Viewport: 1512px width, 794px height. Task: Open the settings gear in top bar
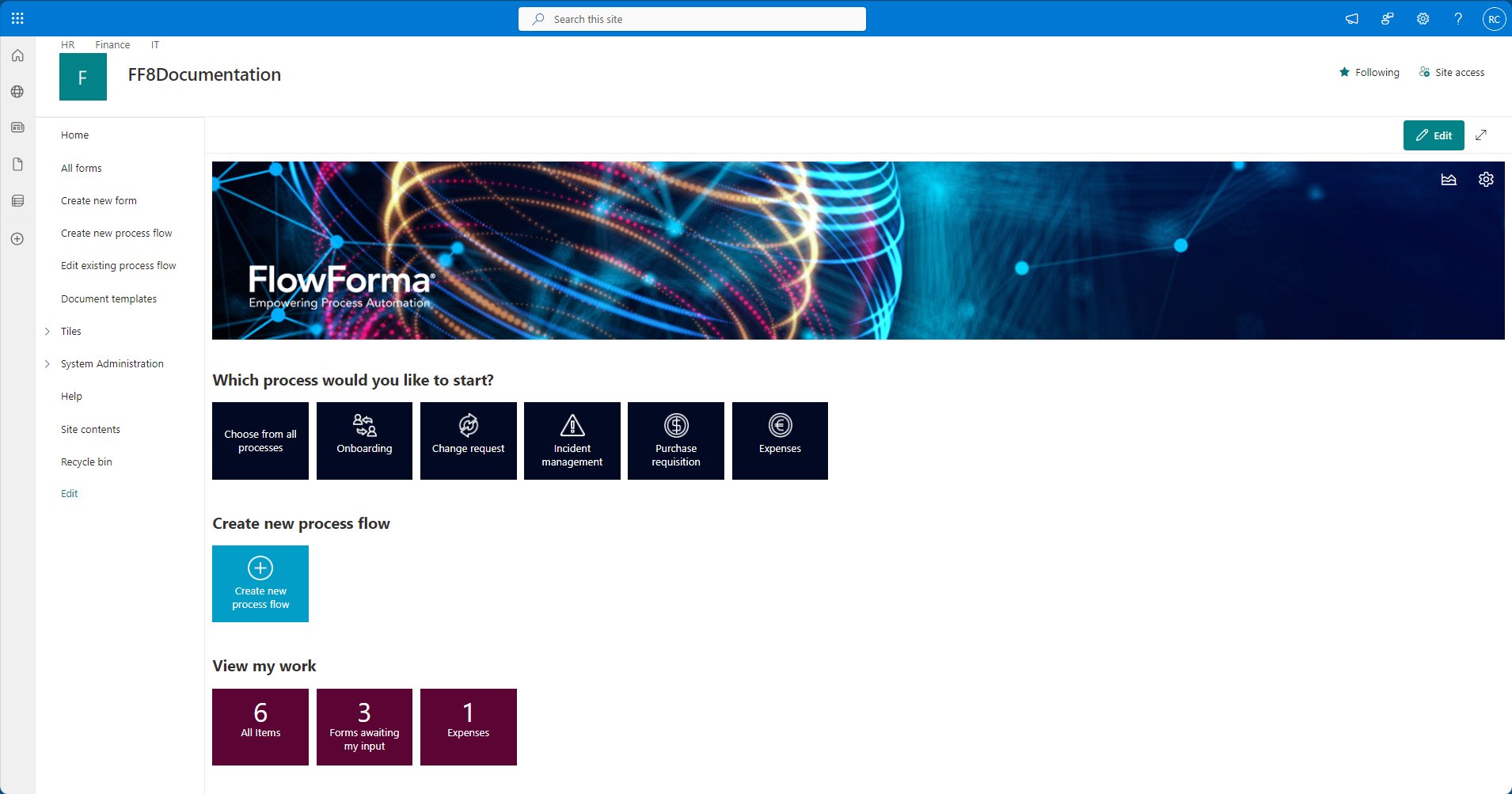point(1423,19)
